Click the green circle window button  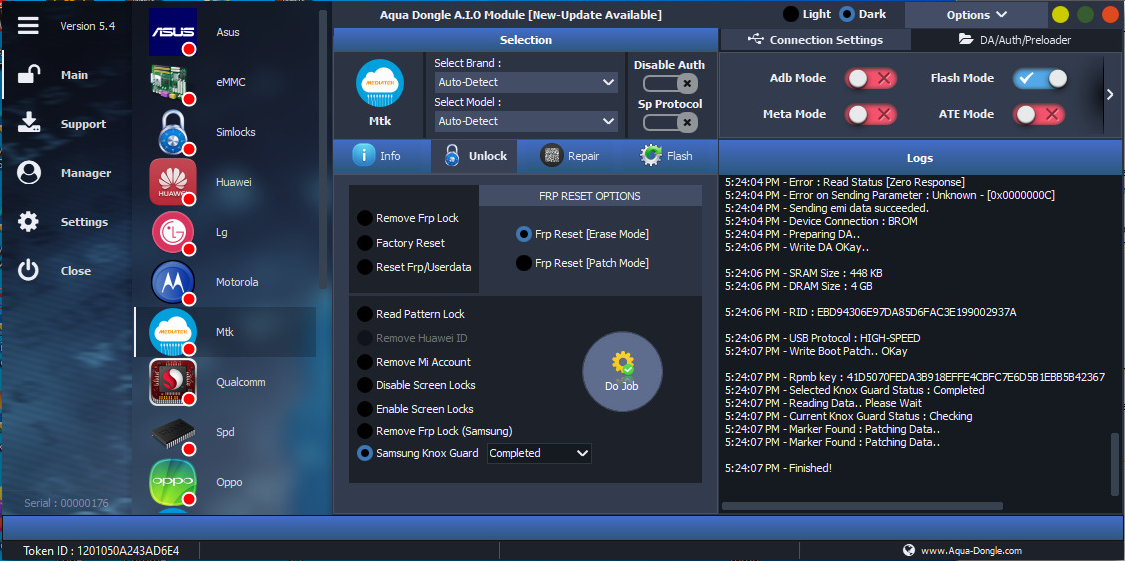(x=1086, y=14)
